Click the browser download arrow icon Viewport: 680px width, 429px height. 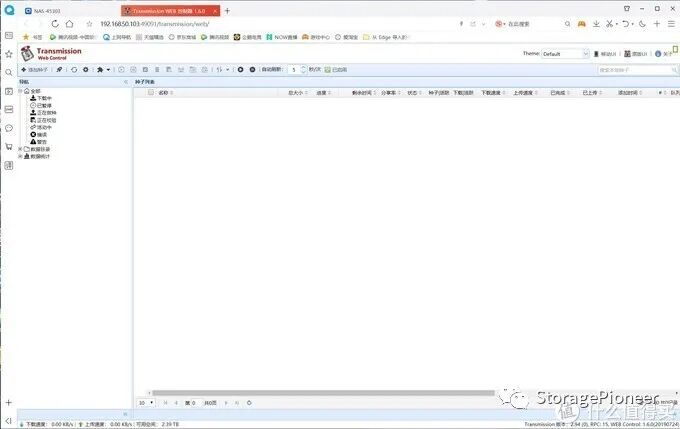pyautogui.click(x=596, y=24)
